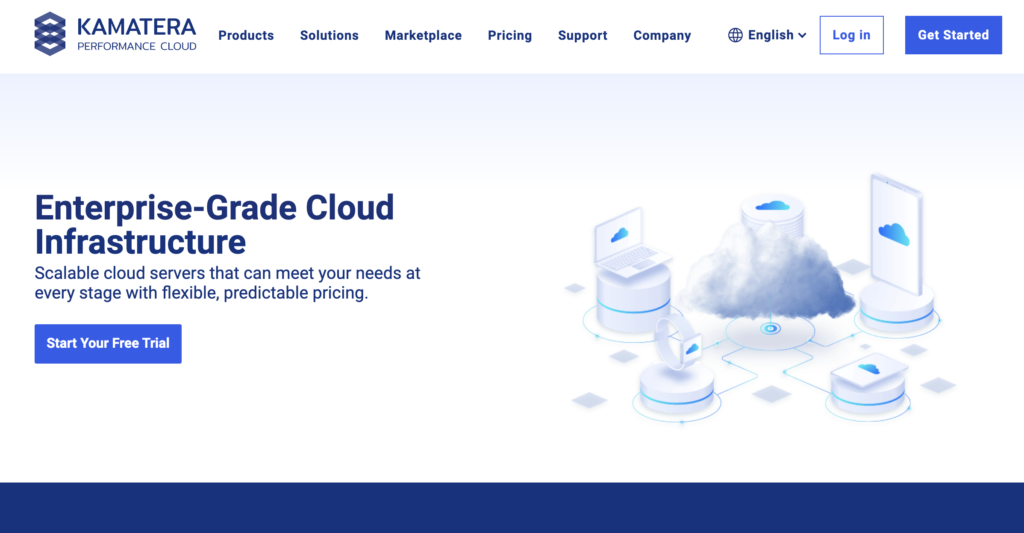
Task: Click Start Your Free Trial button
Action: pos(108,343)
